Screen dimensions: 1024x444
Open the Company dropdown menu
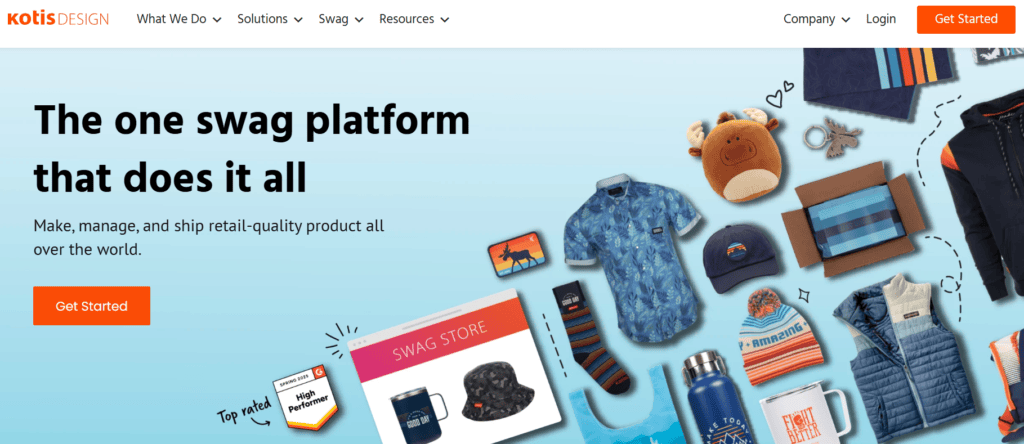pos(816,19)
